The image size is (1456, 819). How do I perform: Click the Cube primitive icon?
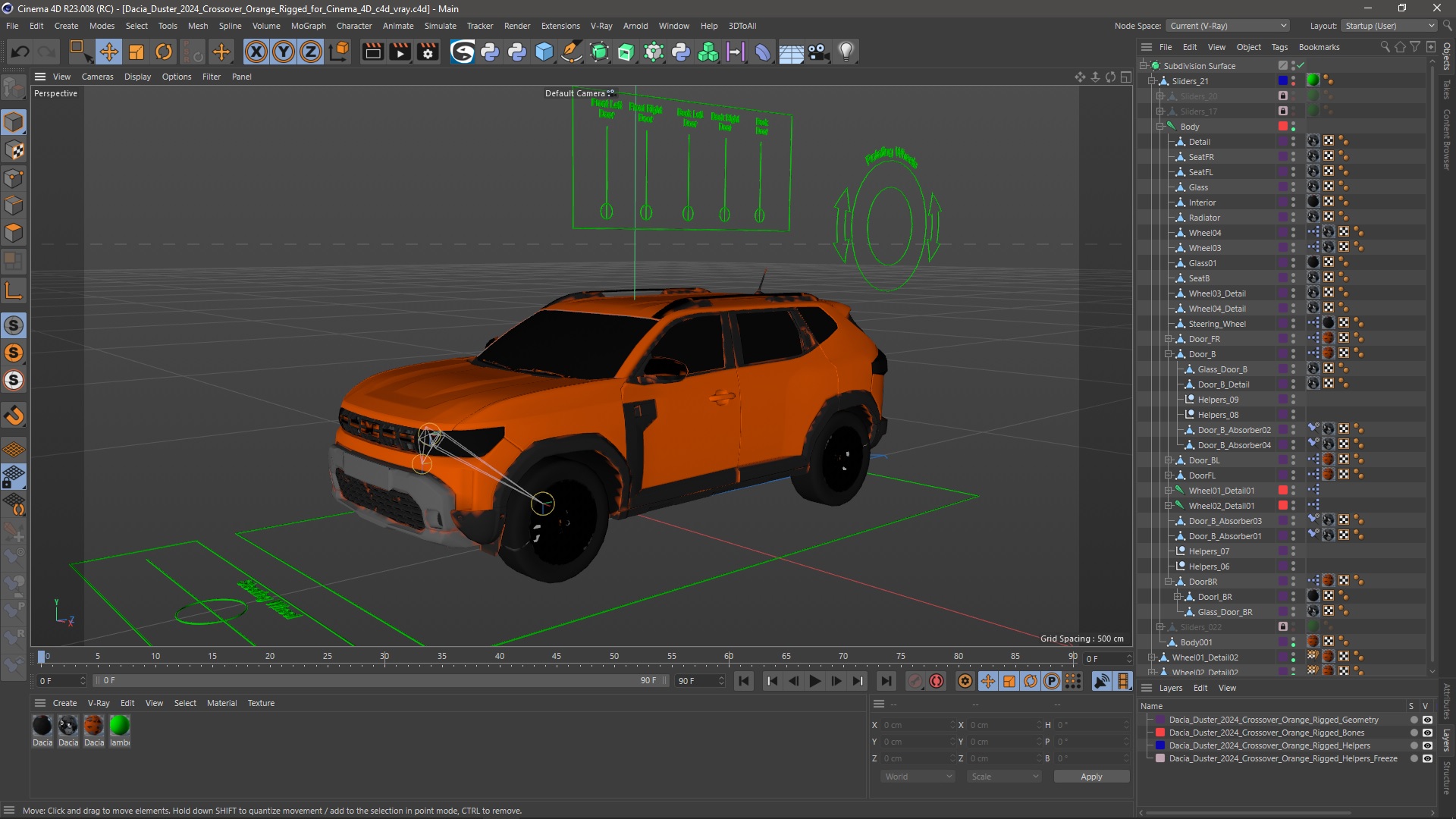coord(544,52)
